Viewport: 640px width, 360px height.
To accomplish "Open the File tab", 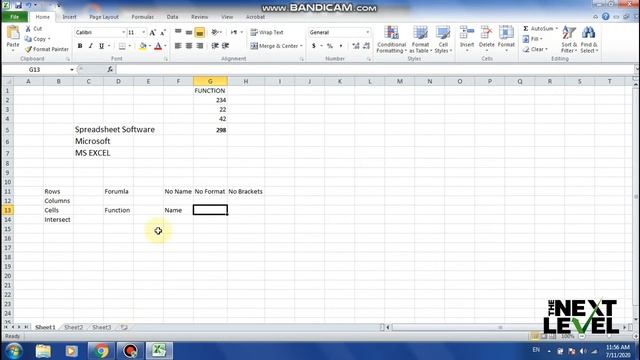I will (x=15, y=17).
